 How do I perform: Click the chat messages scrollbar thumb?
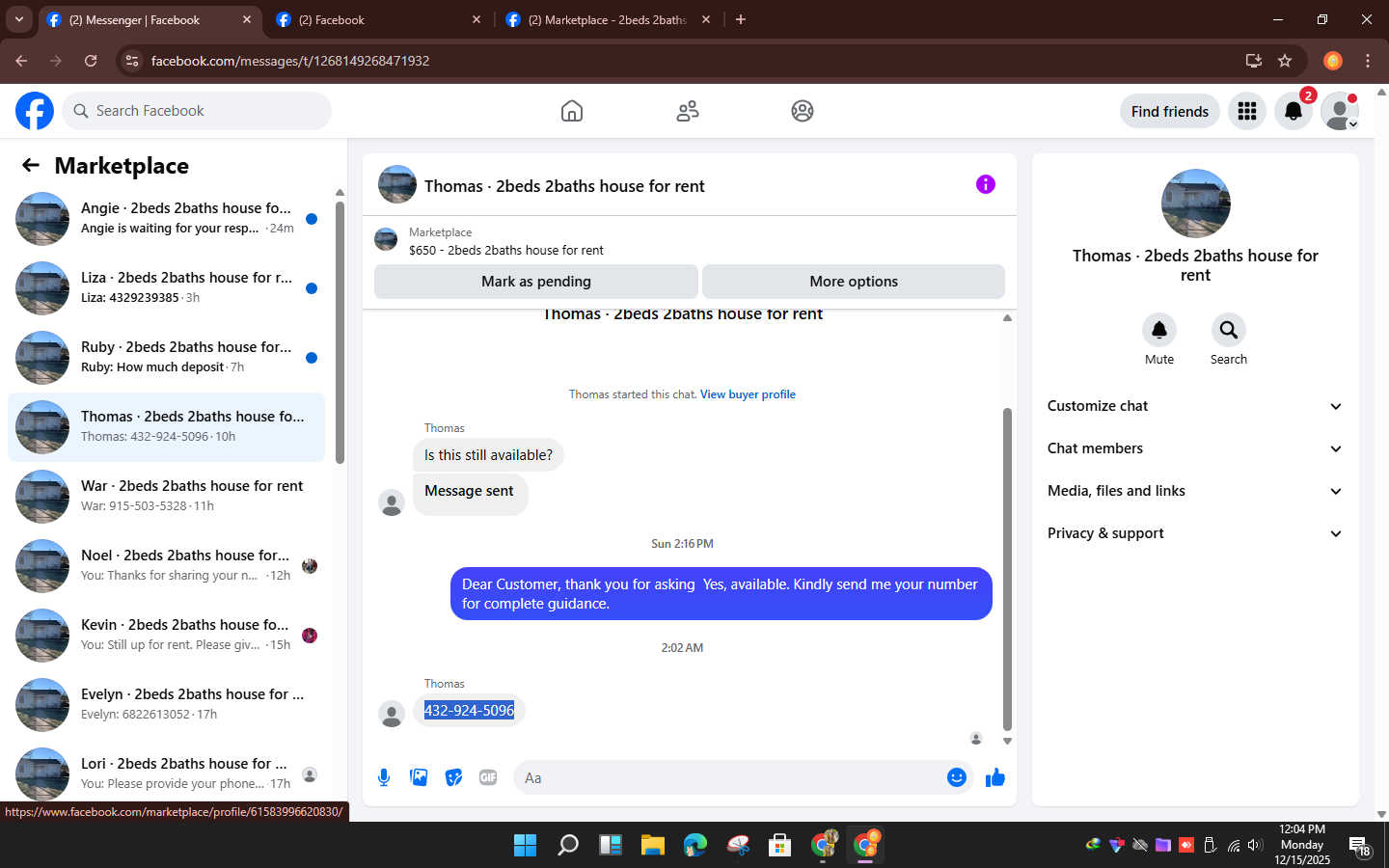1007,569
